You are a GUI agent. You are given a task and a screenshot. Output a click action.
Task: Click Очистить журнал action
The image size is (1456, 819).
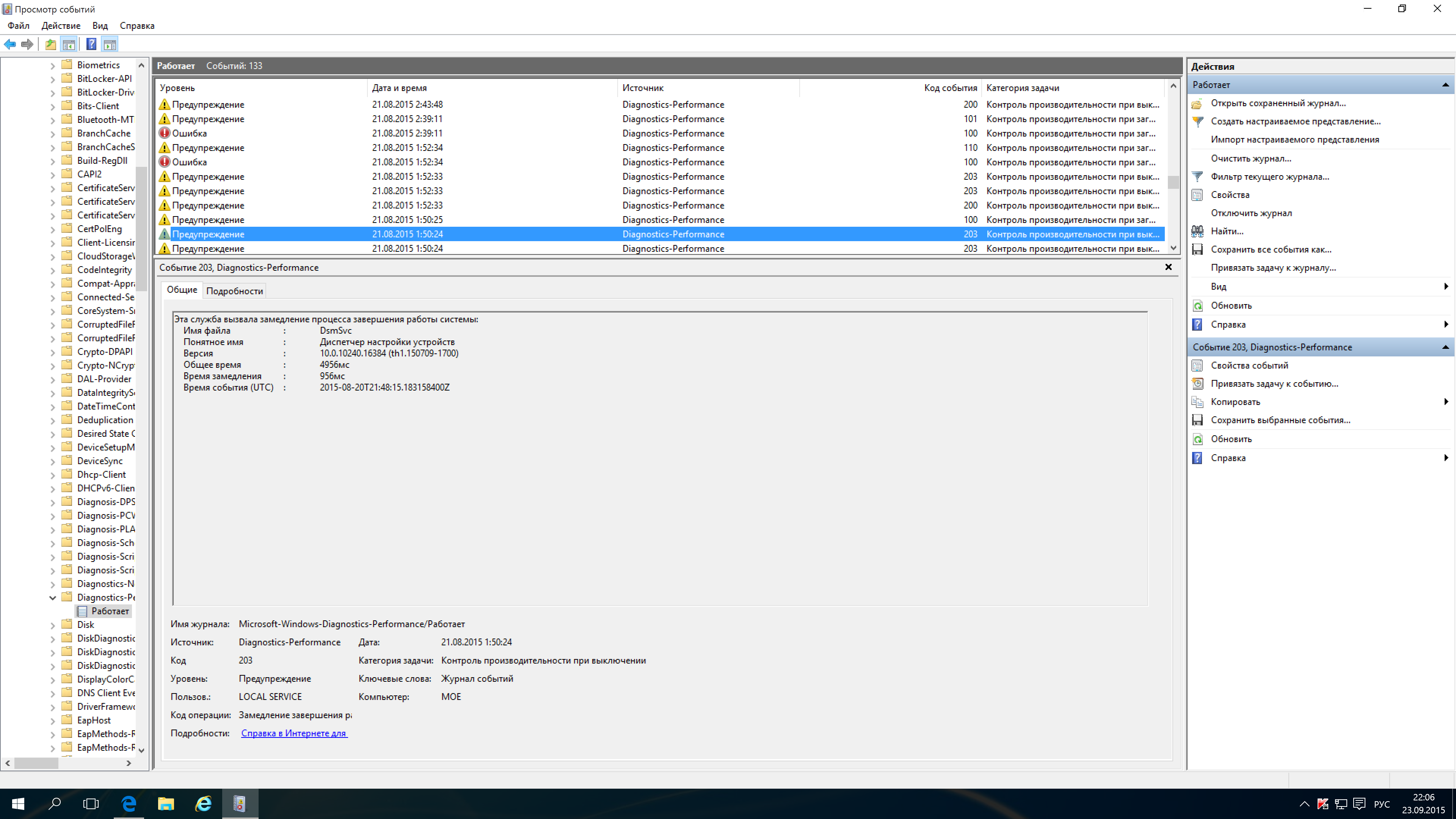(x=1250, y=158)
